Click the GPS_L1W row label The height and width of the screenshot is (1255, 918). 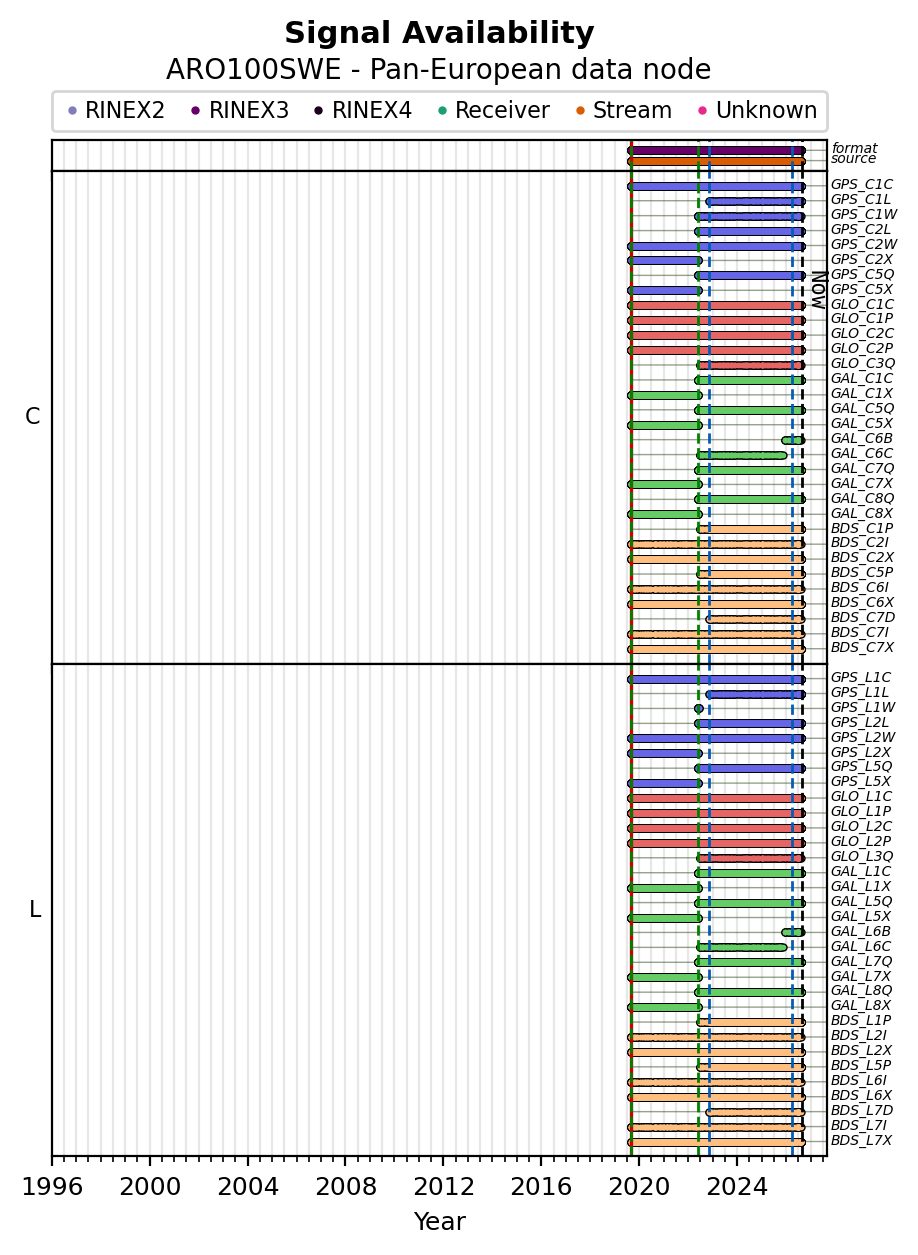click(x=863, y=707)
